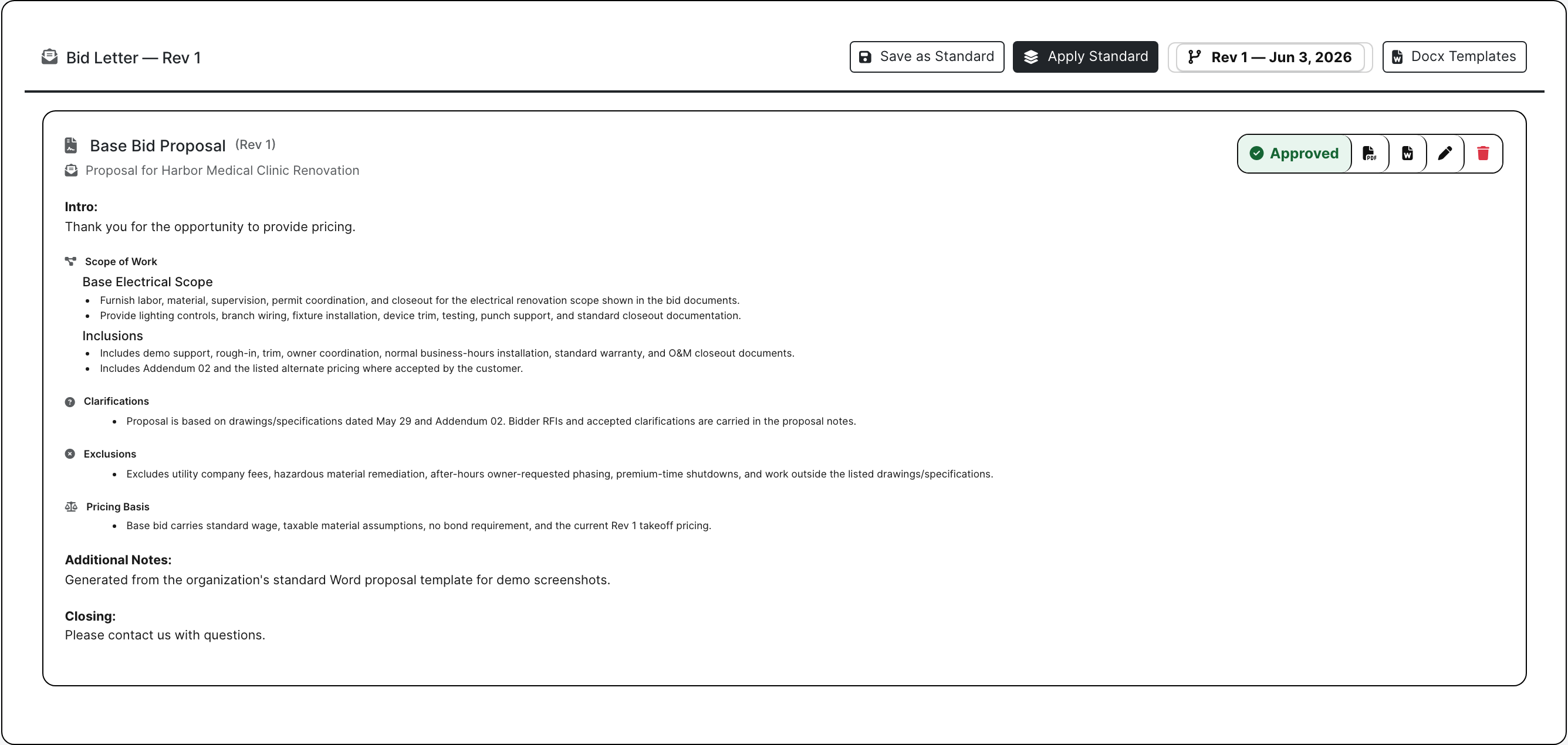Click the 'Base Electrical Scope' subheading
This screenshot has width=1568, height=745.
(x=147, y=282)
